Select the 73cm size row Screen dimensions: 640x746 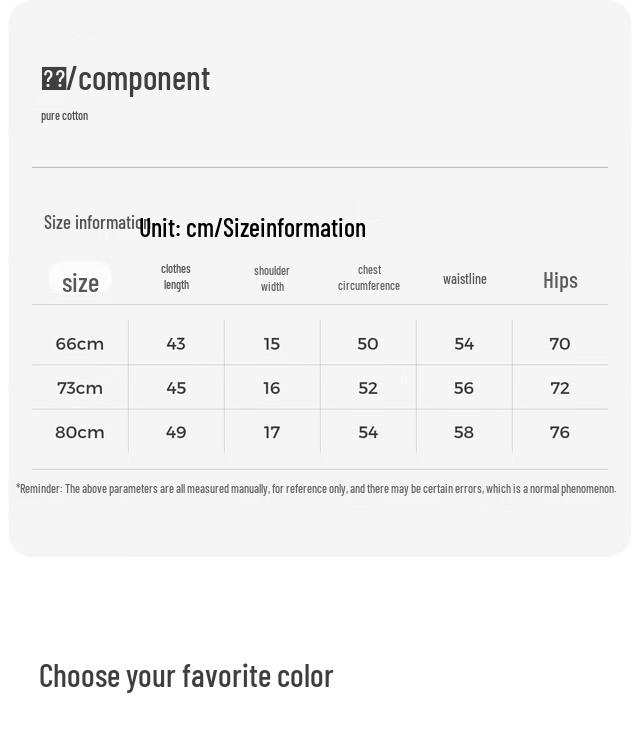(320, 388)
